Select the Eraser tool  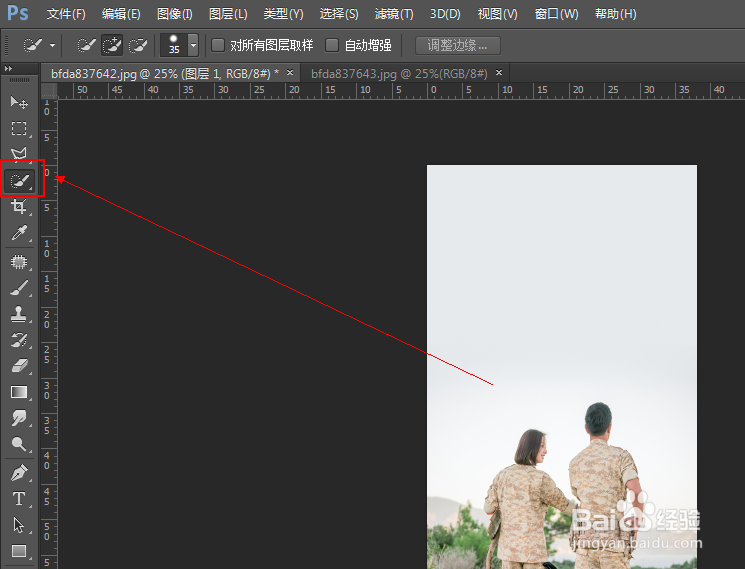coord(19,366)
